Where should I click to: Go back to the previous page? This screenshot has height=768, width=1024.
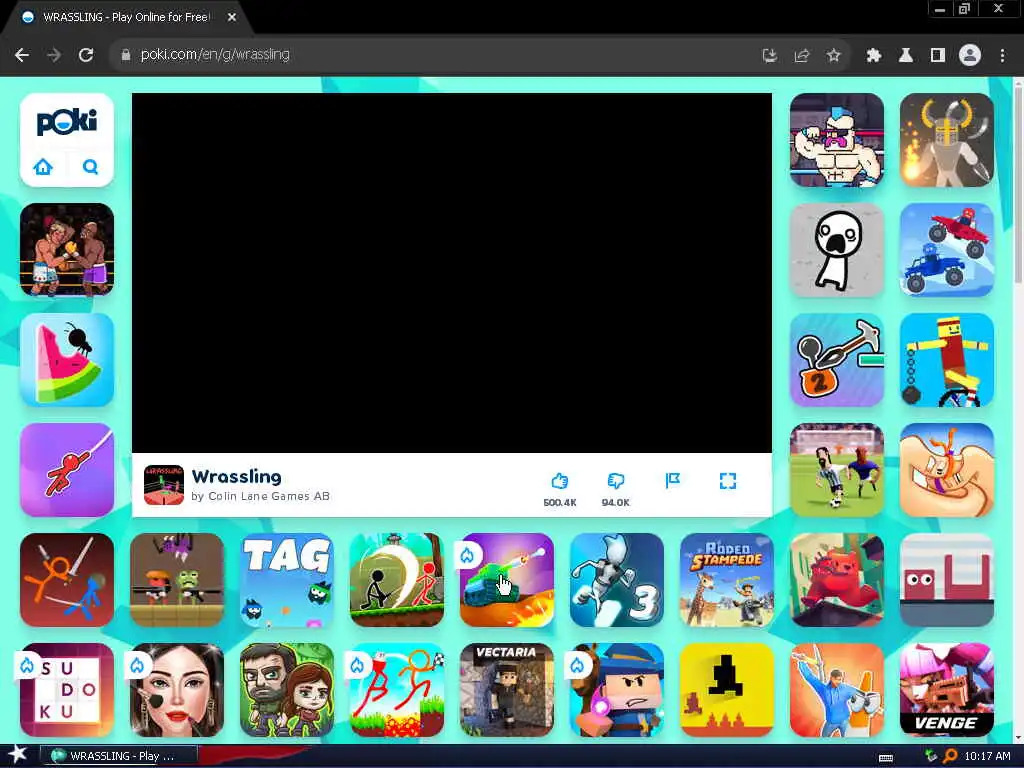[x=22, y=55]
